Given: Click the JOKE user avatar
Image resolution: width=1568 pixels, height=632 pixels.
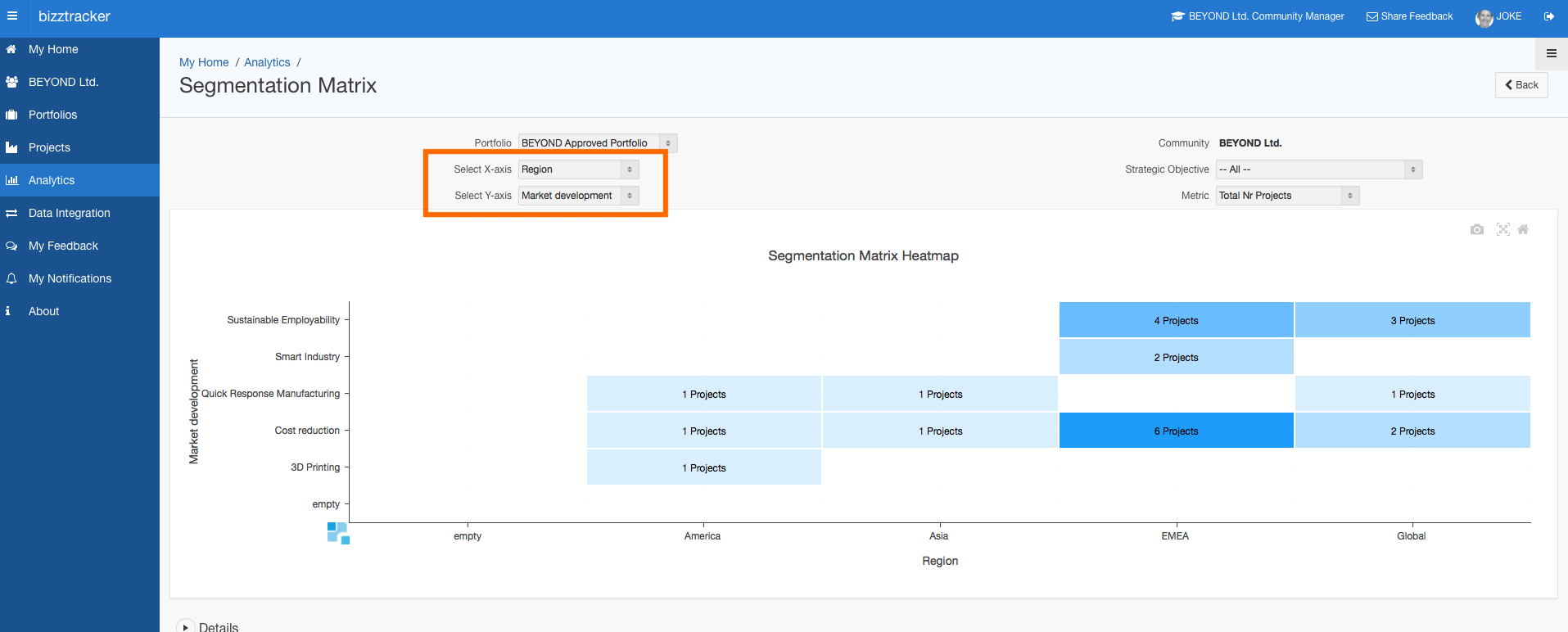Looking at the screenshot, I should pyautogui.click(x=1484, y=18).
